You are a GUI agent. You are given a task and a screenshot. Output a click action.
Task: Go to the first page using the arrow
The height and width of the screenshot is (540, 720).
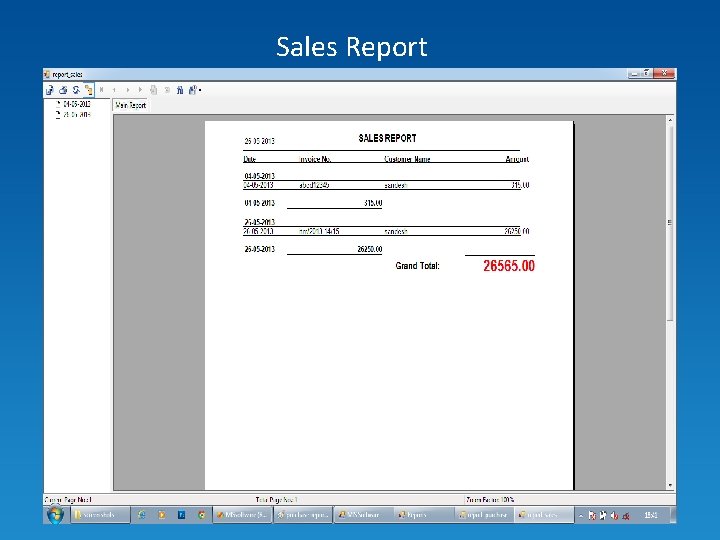click(101, 90)
